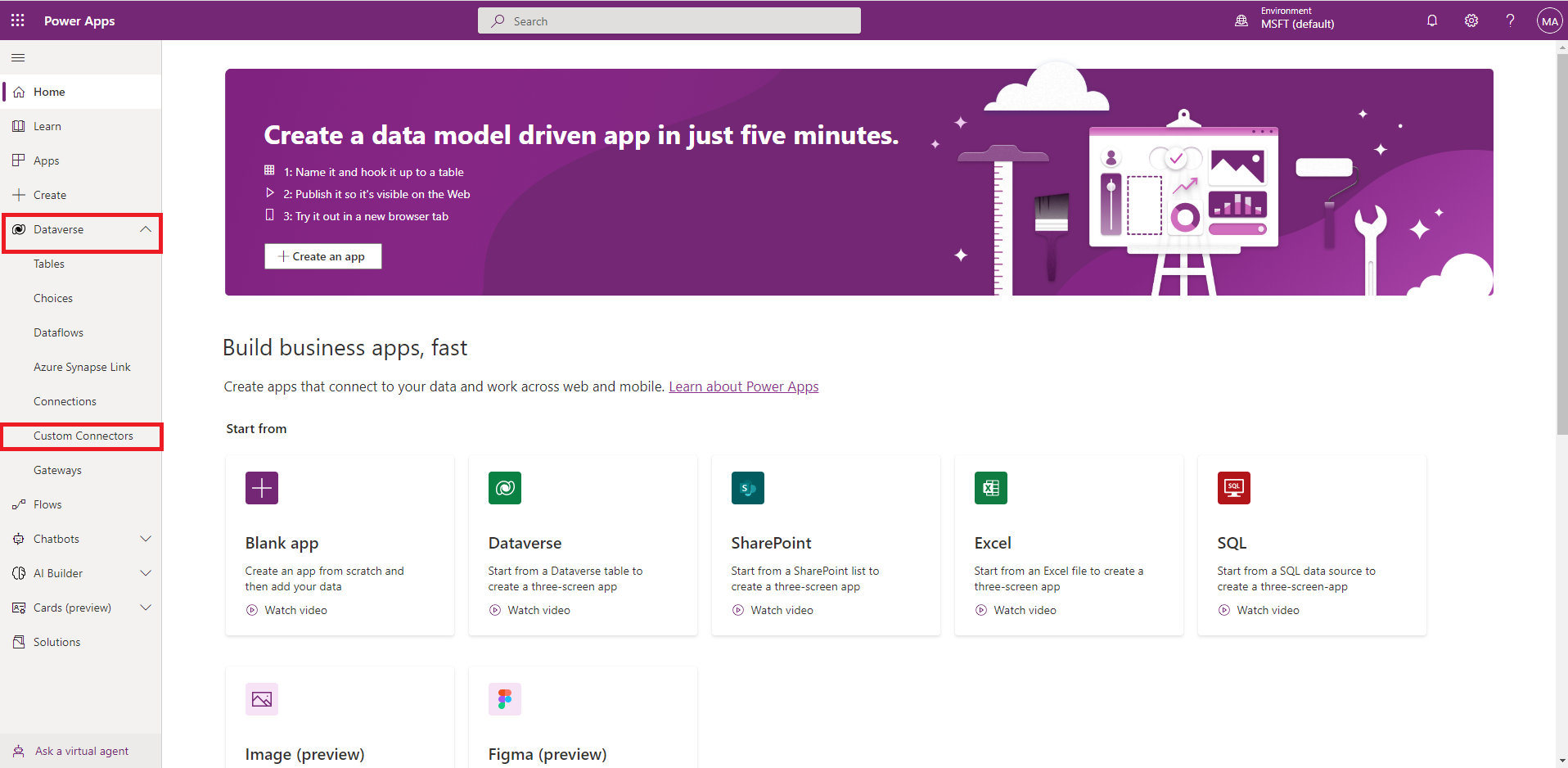Open the settings gear
The width and height of the screenshot is (1568, 768).
click(1471, 20)
